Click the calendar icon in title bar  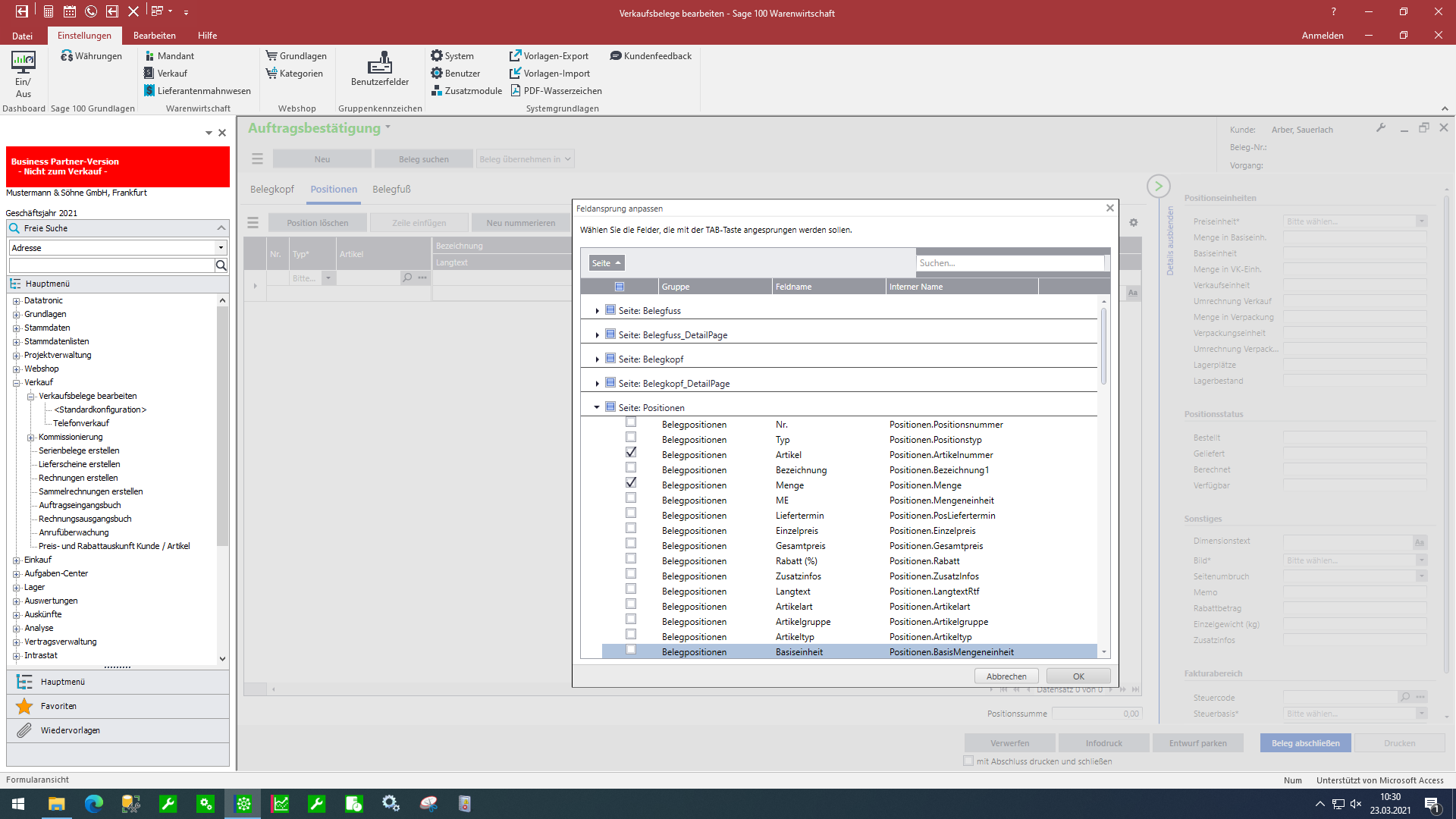pos(69,11)
